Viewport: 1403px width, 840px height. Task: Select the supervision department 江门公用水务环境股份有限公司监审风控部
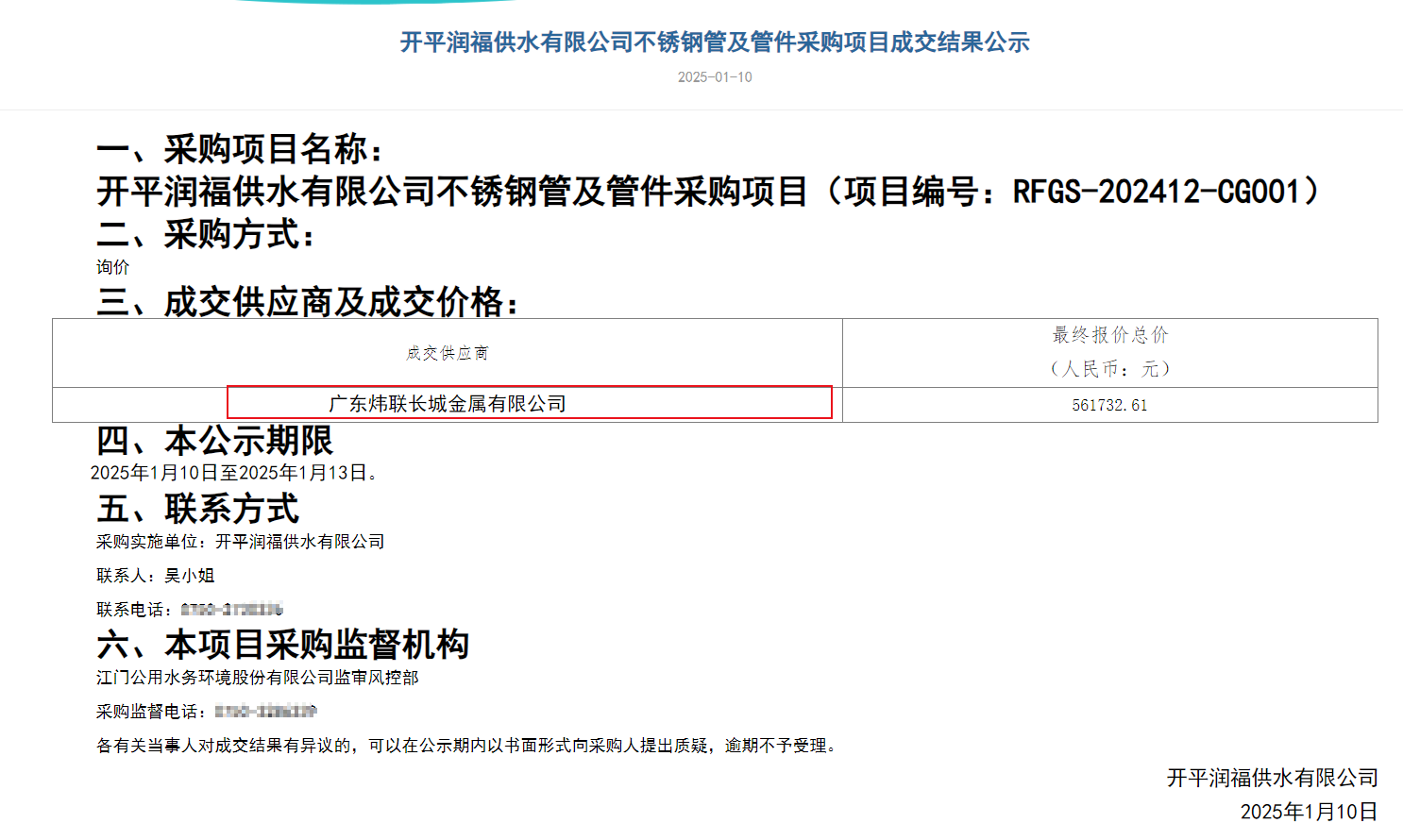(x=259, y=677)
